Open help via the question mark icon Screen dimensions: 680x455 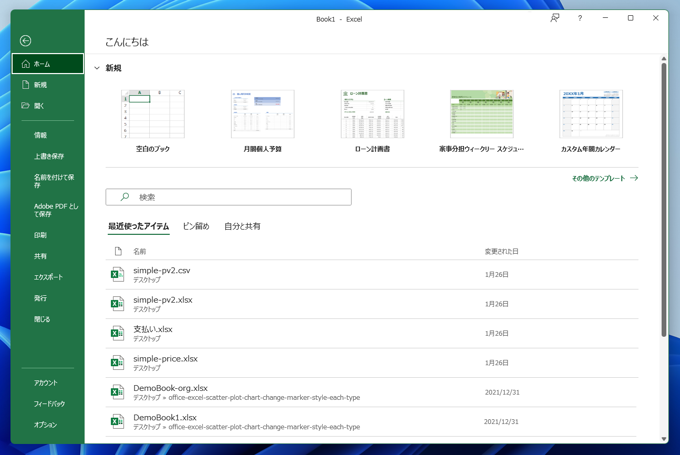(580, 18)
